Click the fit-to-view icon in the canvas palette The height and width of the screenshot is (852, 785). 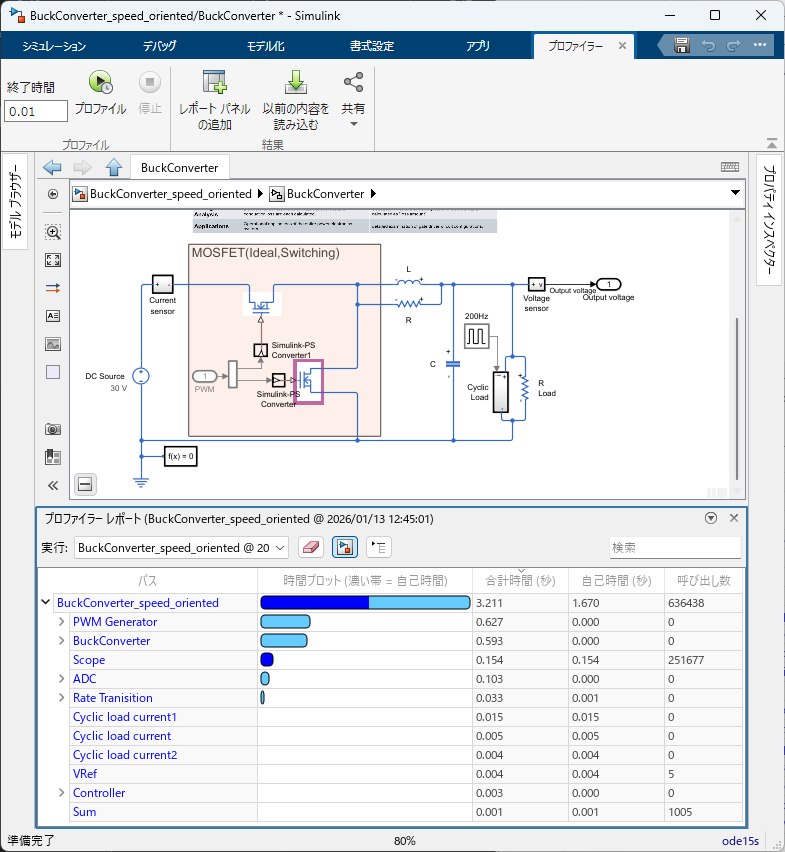click(53, 260)
